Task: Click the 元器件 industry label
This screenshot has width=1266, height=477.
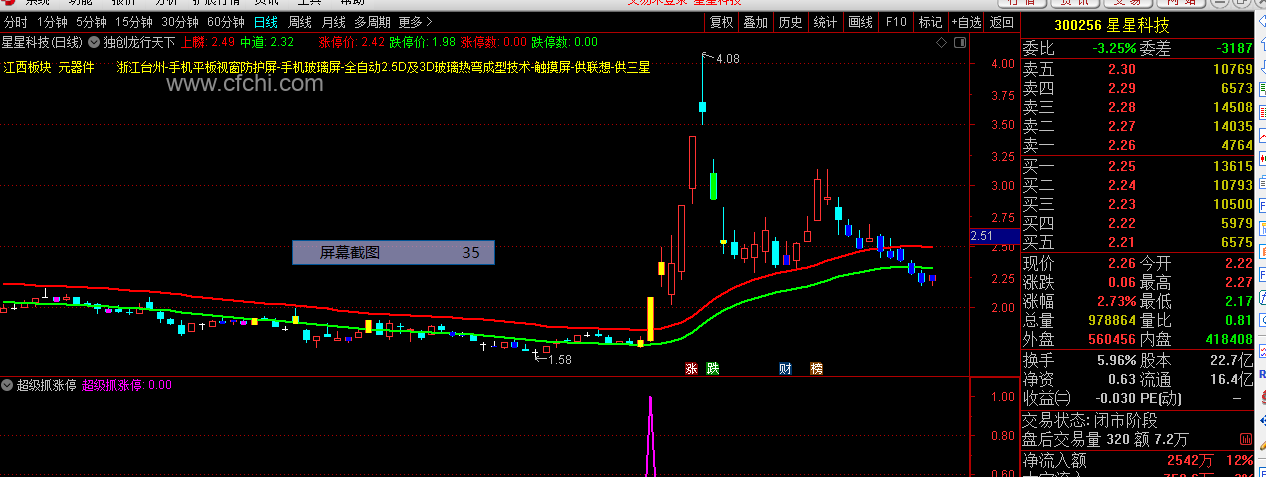Action: (x=76, y=67)
